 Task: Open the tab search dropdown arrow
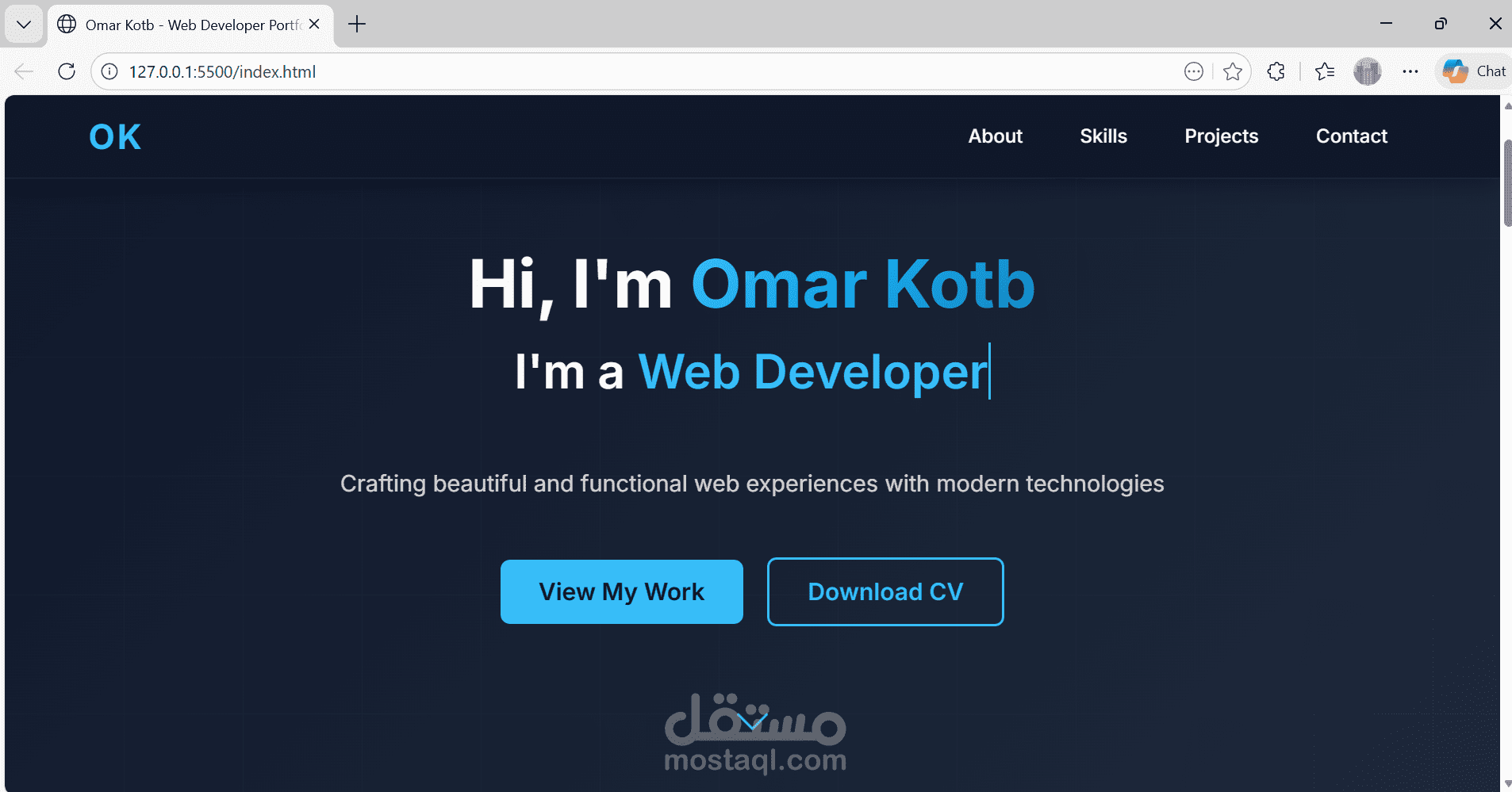pyautogui.click(x=24, y=25)
